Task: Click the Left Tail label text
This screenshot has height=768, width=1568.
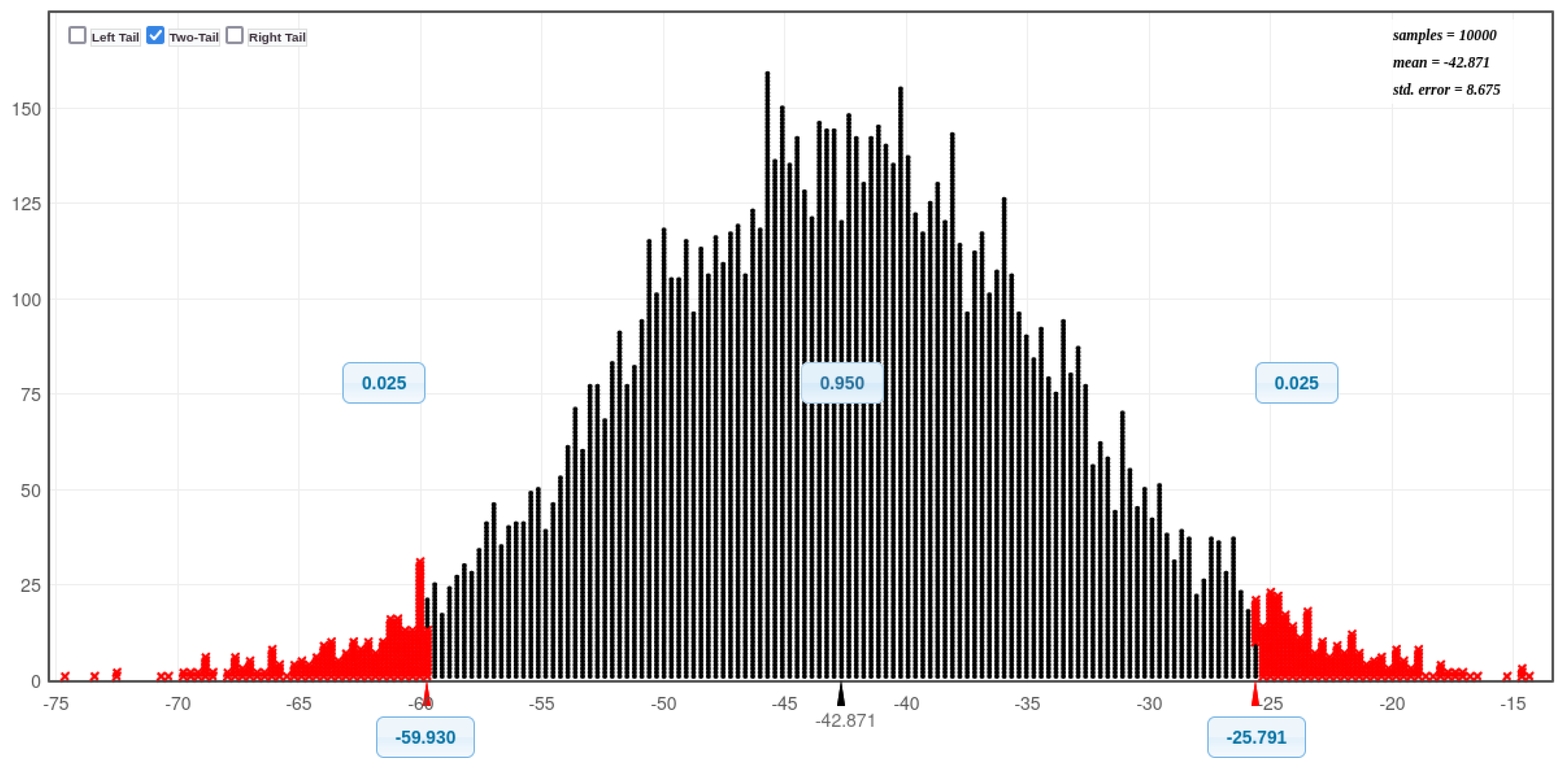Action: pos(115,37)
